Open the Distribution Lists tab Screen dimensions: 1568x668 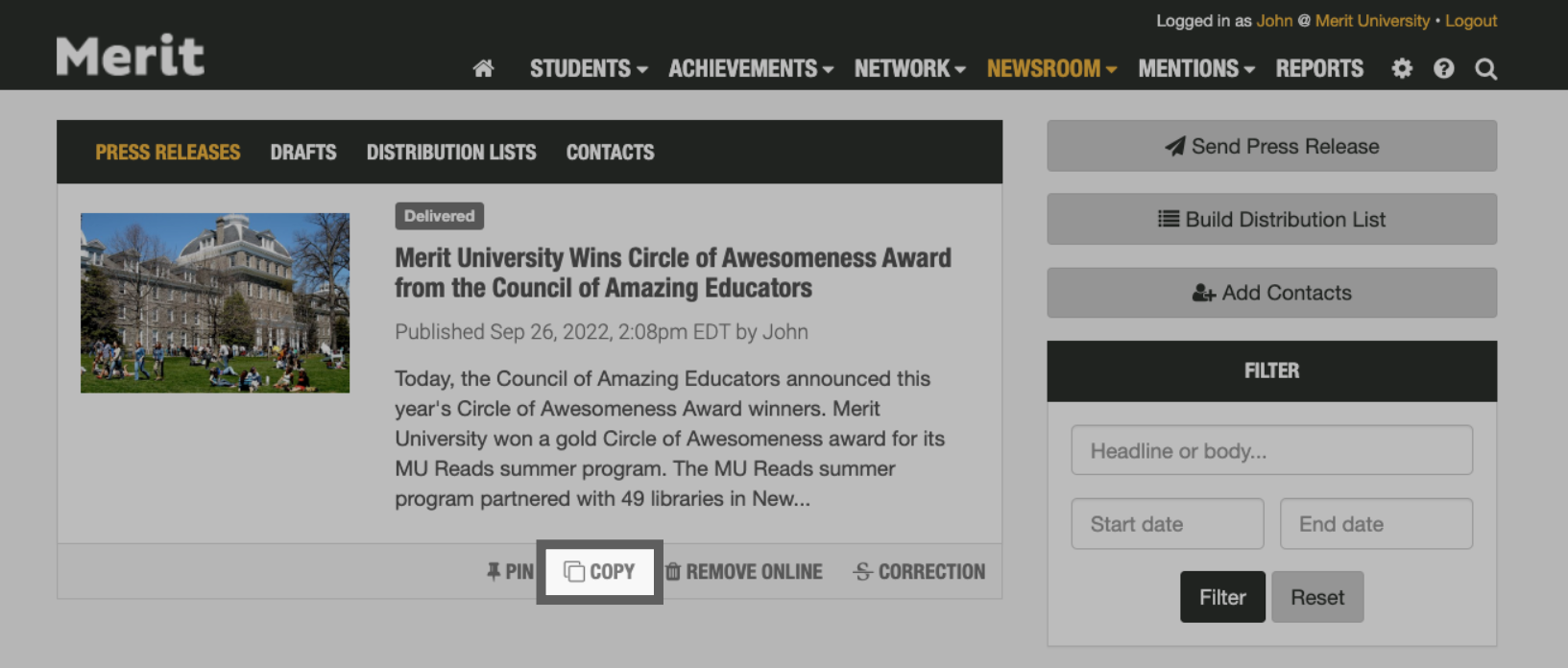click(451, 153)
